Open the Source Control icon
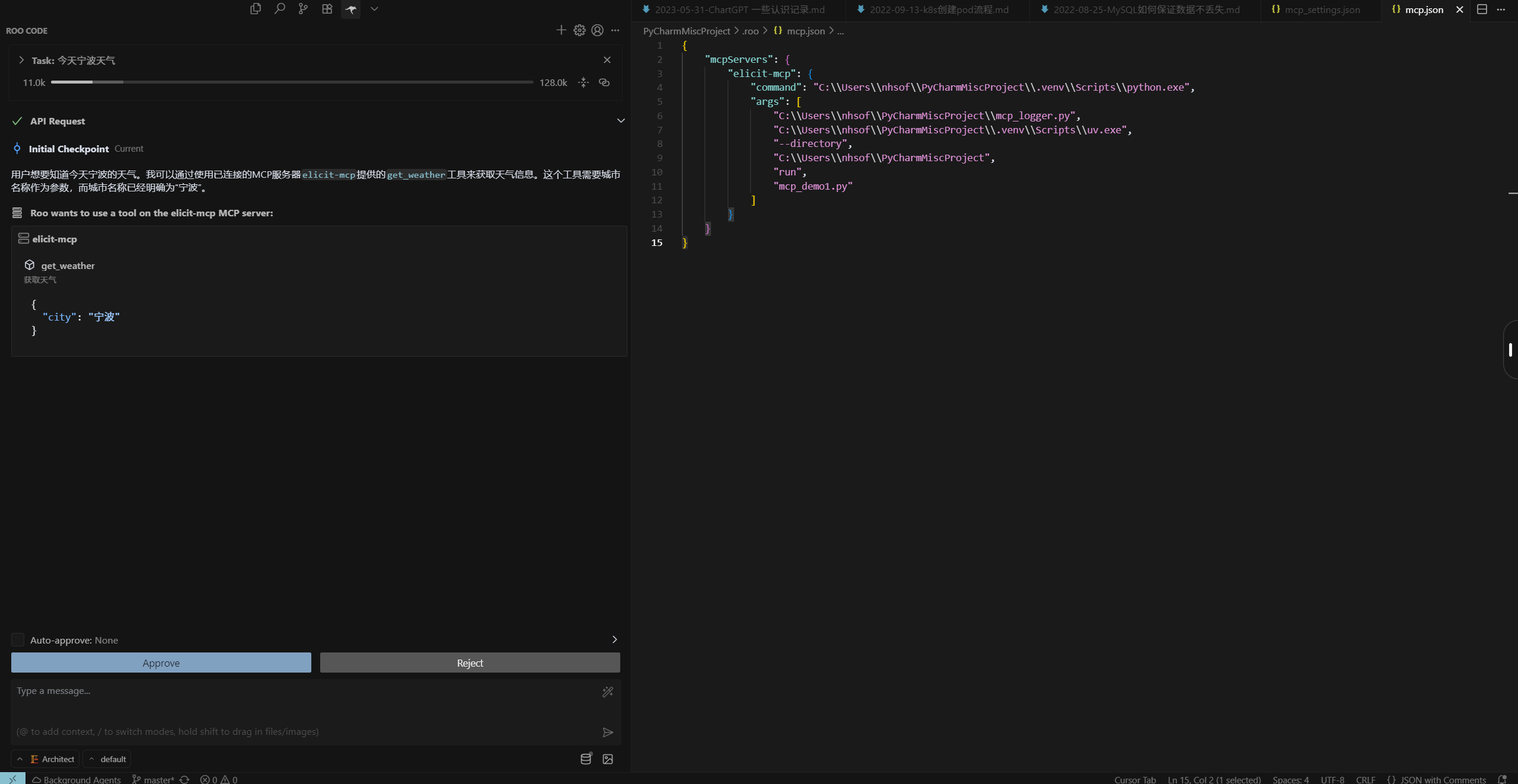1518x784 pixels. pyautogui.click(x=303, y=9)
